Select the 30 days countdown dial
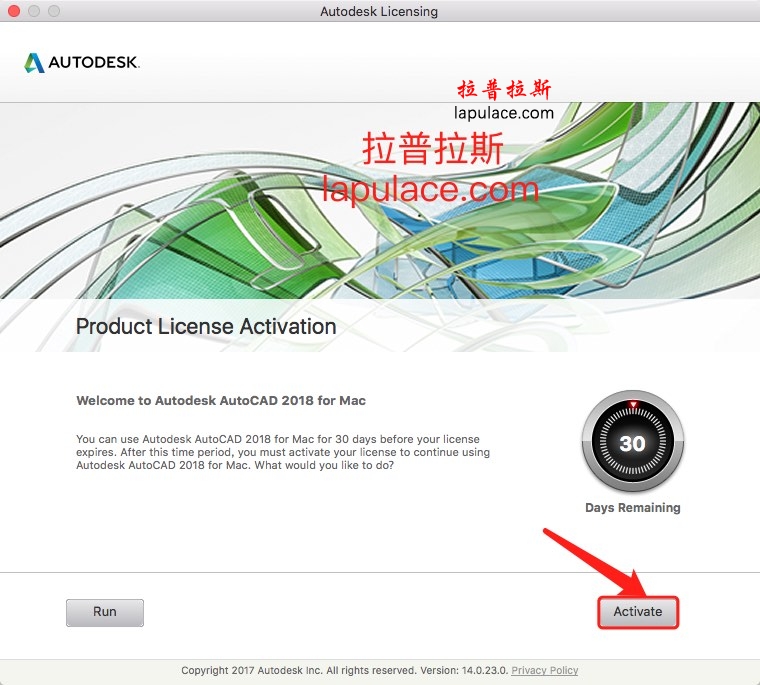The height and width of the screenshot is (685, 760). point(633,442)
